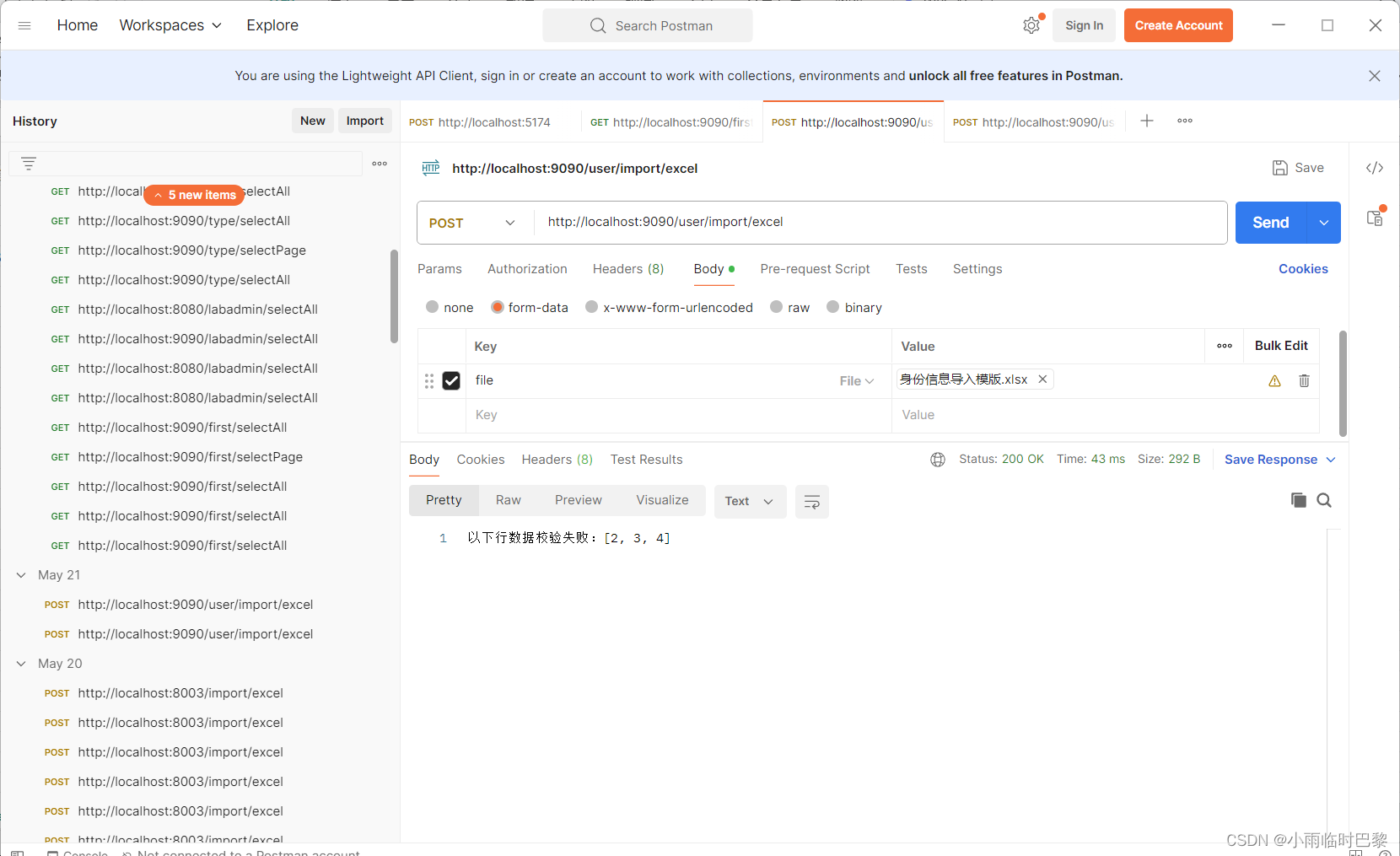Click the warning icon on the file row
1400x856 pixels.
click(x=1273, y=380)
